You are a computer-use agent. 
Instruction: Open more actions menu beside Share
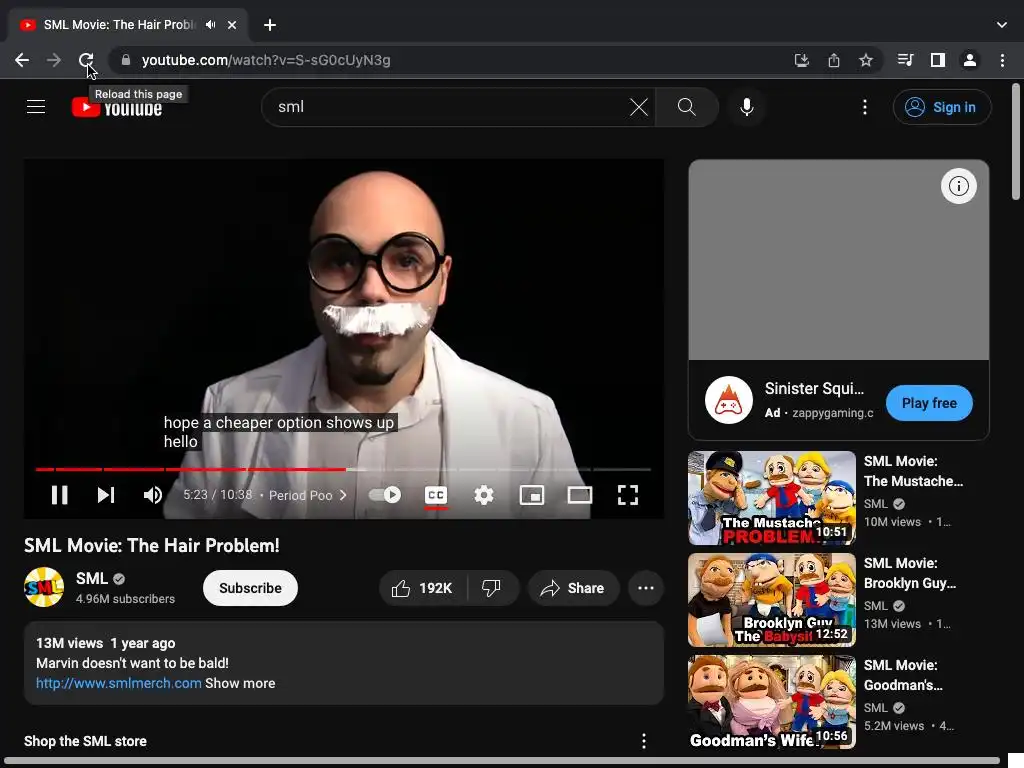coord(646,588)
